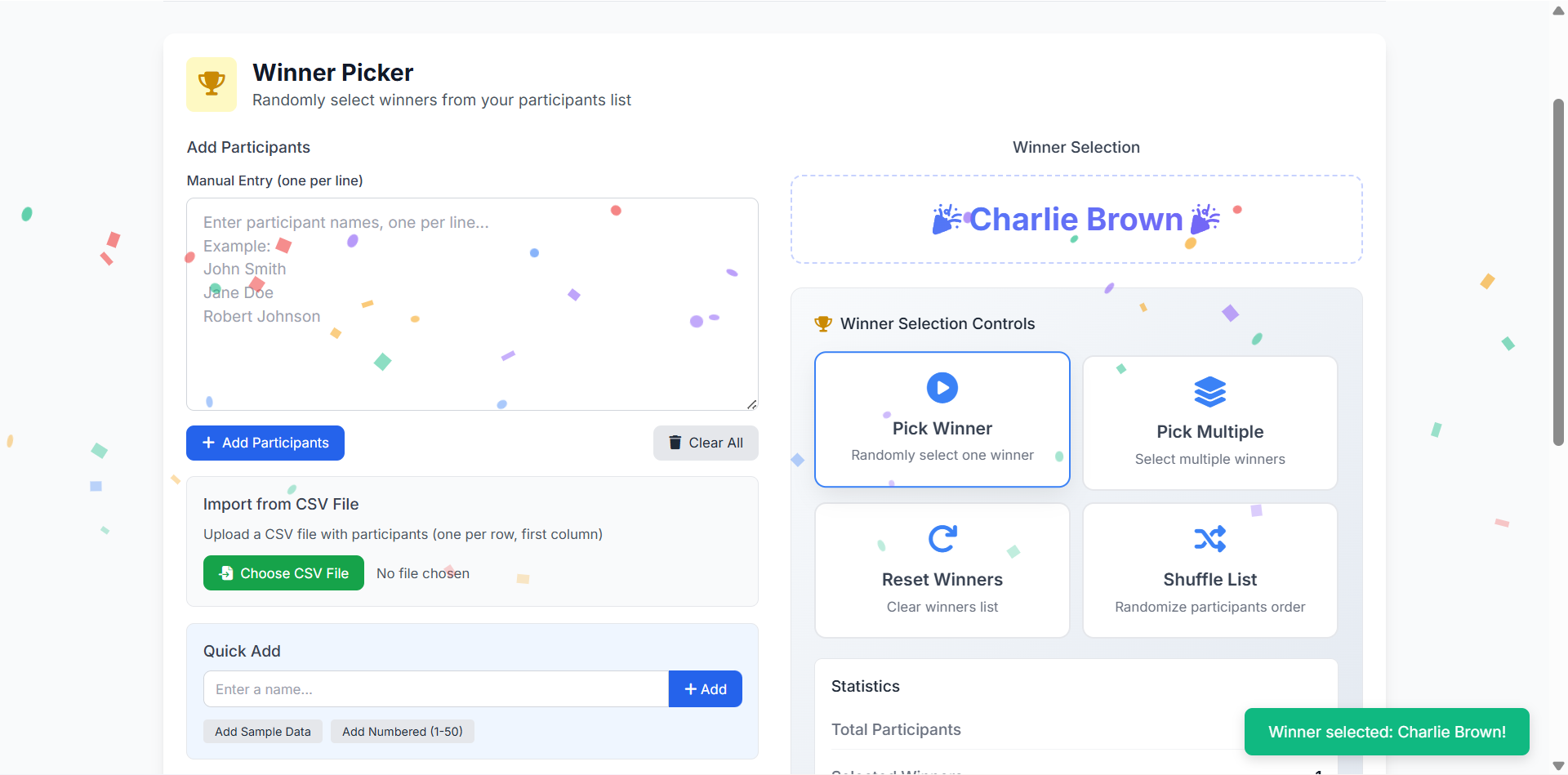
Task: Click the Add Participants button
Action: [265, 443]
